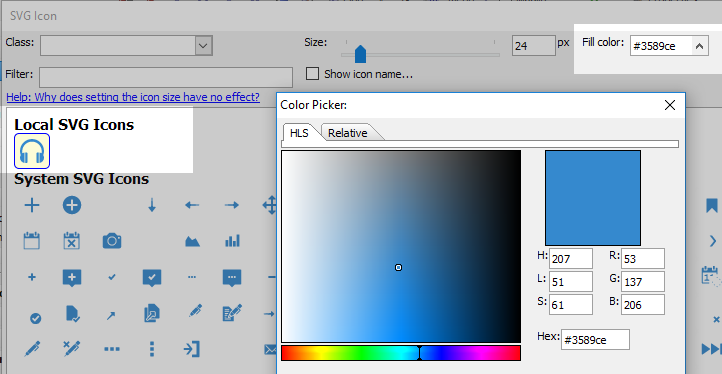Pick the circled plus icon
Viewport: 722px width, 374px height.
[72, 205]
